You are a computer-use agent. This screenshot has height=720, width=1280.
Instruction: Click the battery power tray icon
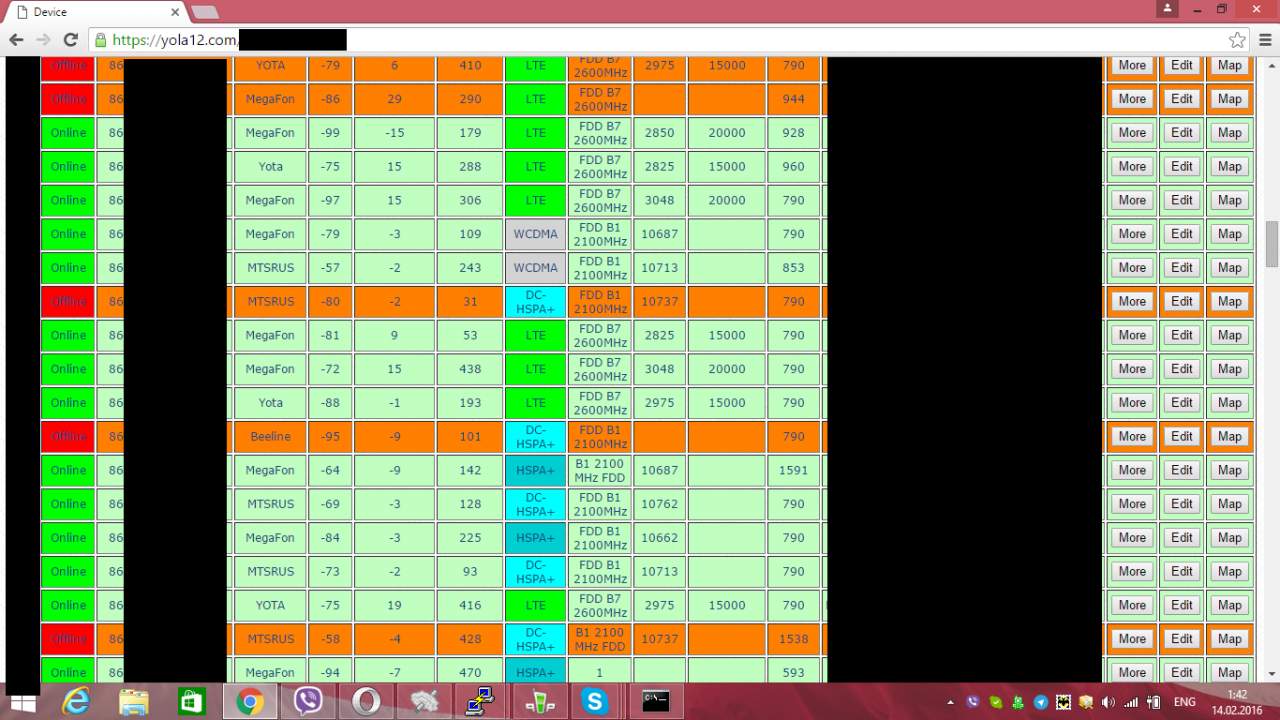[1153, 702]
